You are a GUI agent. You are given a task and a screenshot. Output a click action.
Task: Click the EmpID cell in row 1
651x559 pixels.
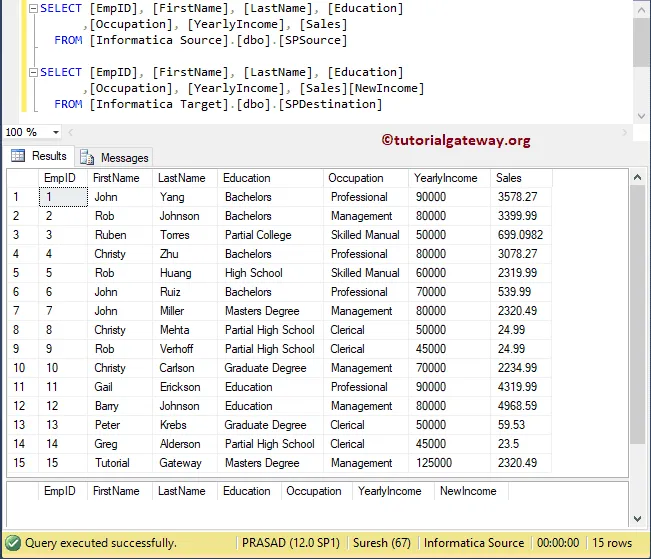pos(63,197)
